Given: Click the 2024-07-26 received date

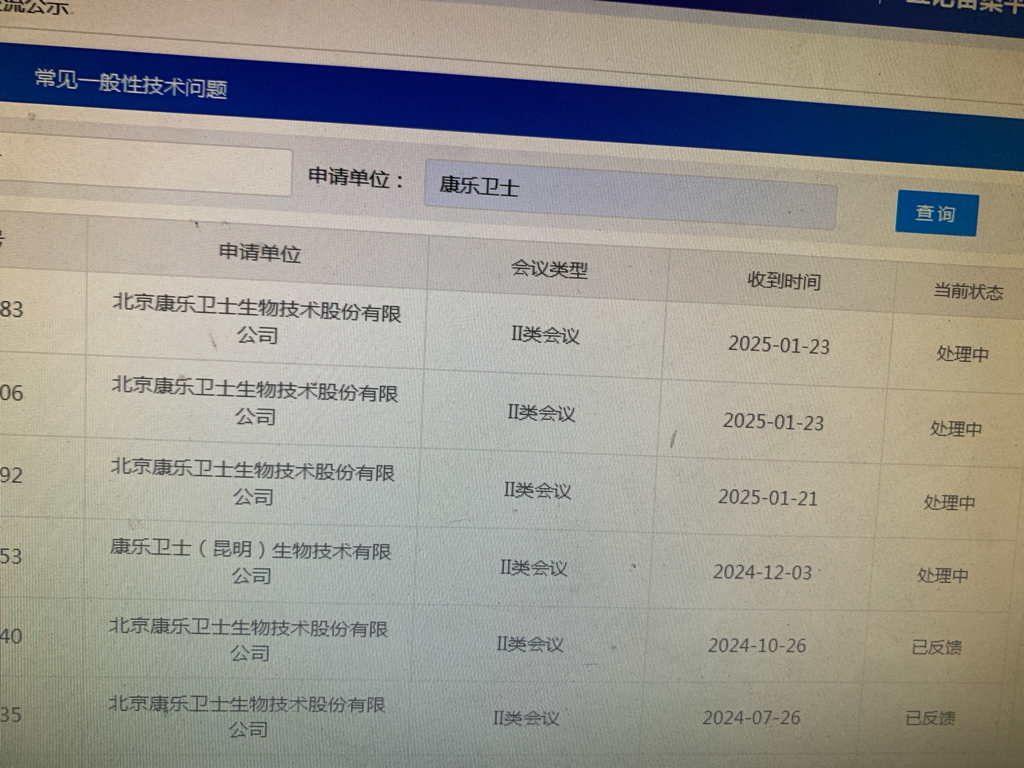Looking at the screenshot, I should tap(752, 718).
